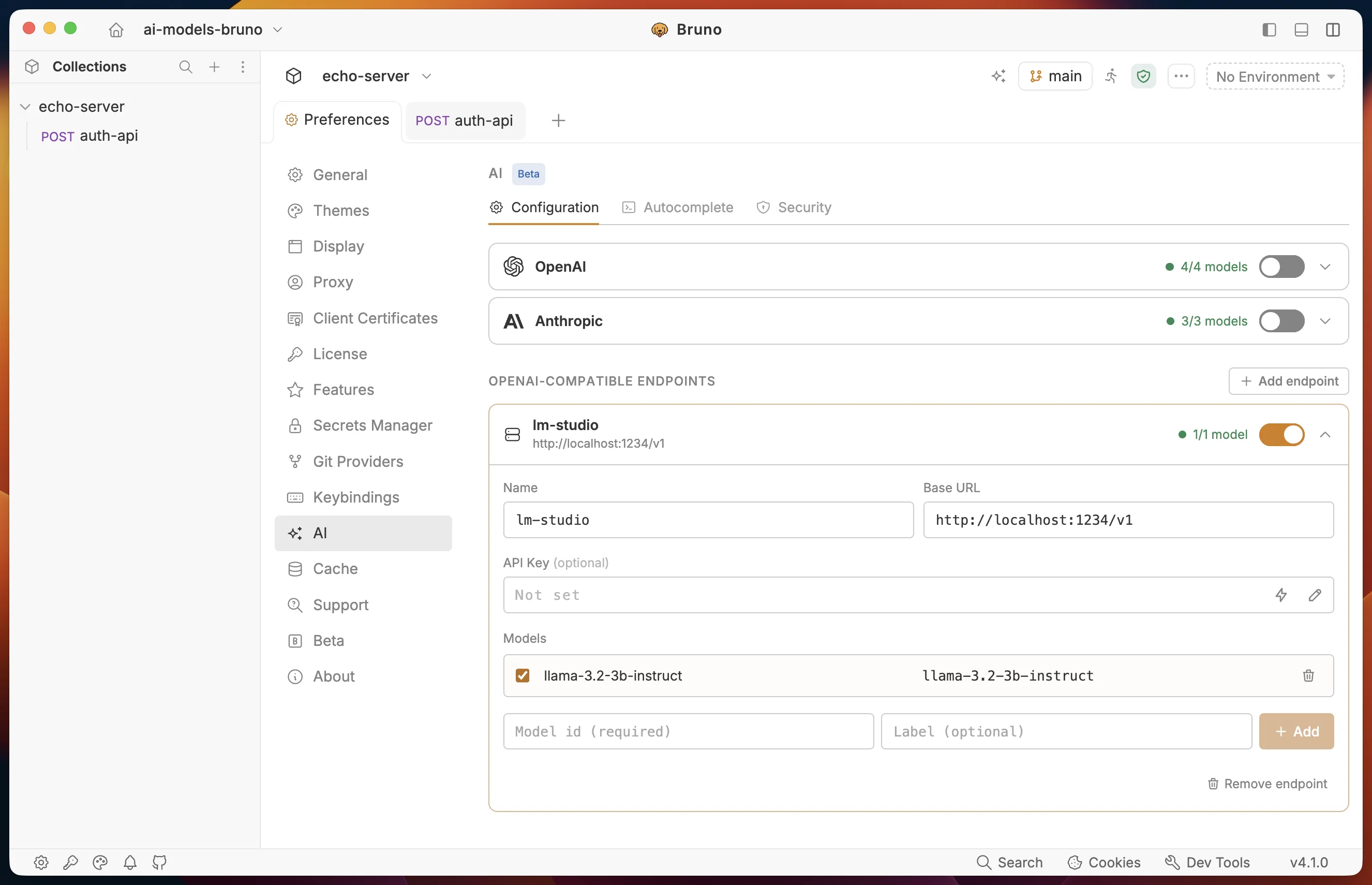The width and height of the screenshot is (1372, 885).
Task: Open the key icon in bottom status bar
Action: (x=71, y=863)
